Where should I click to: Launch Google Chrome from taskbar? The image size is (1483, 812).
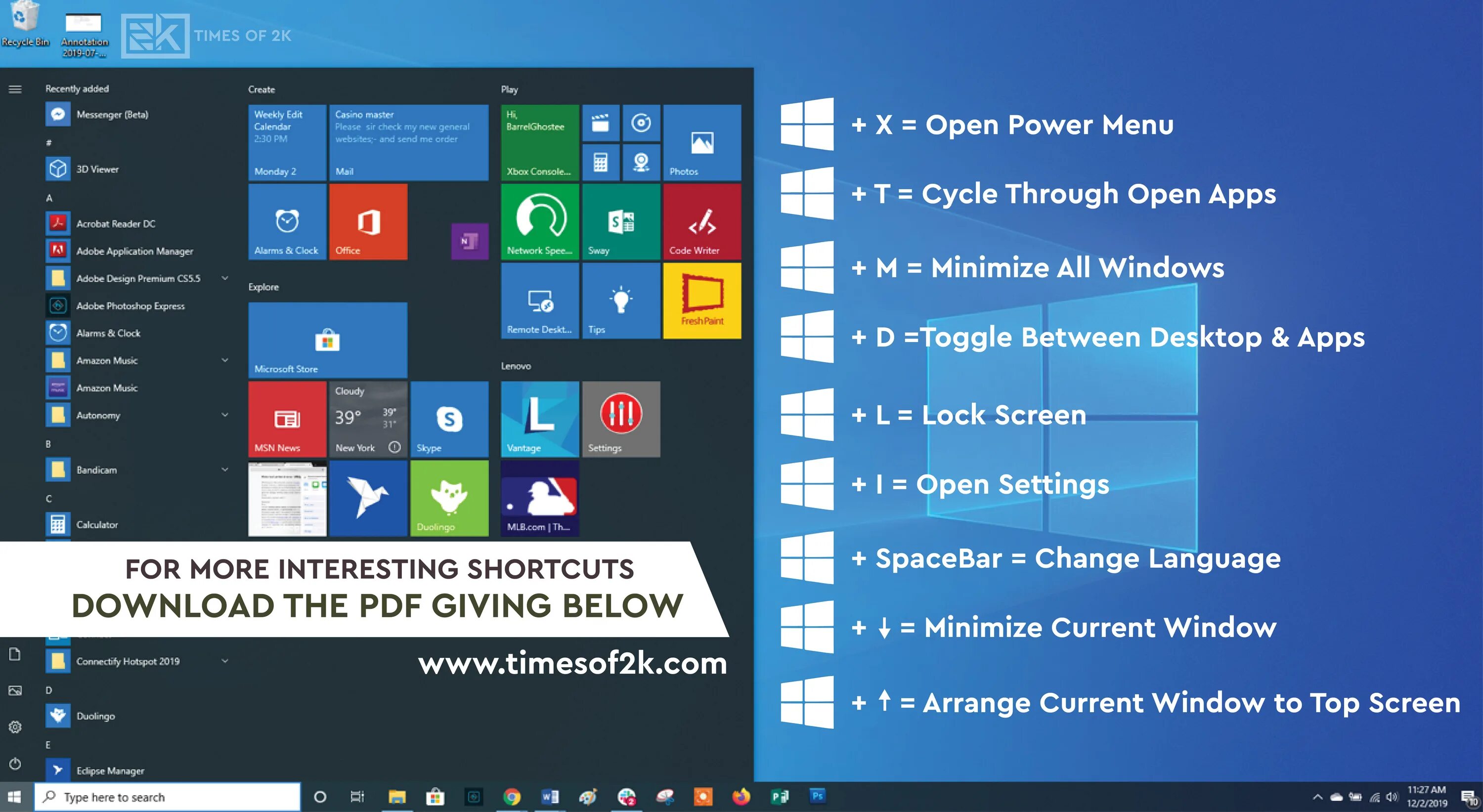511,797
